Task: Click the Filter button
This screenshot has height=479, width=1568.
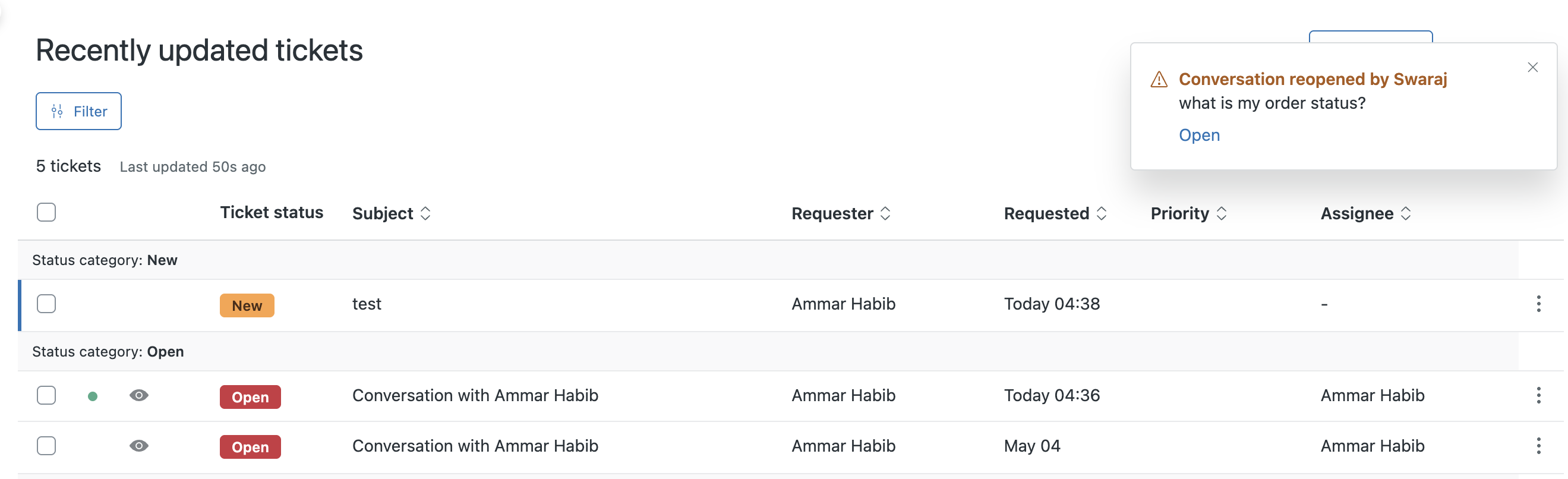Action: click(78, 111)
